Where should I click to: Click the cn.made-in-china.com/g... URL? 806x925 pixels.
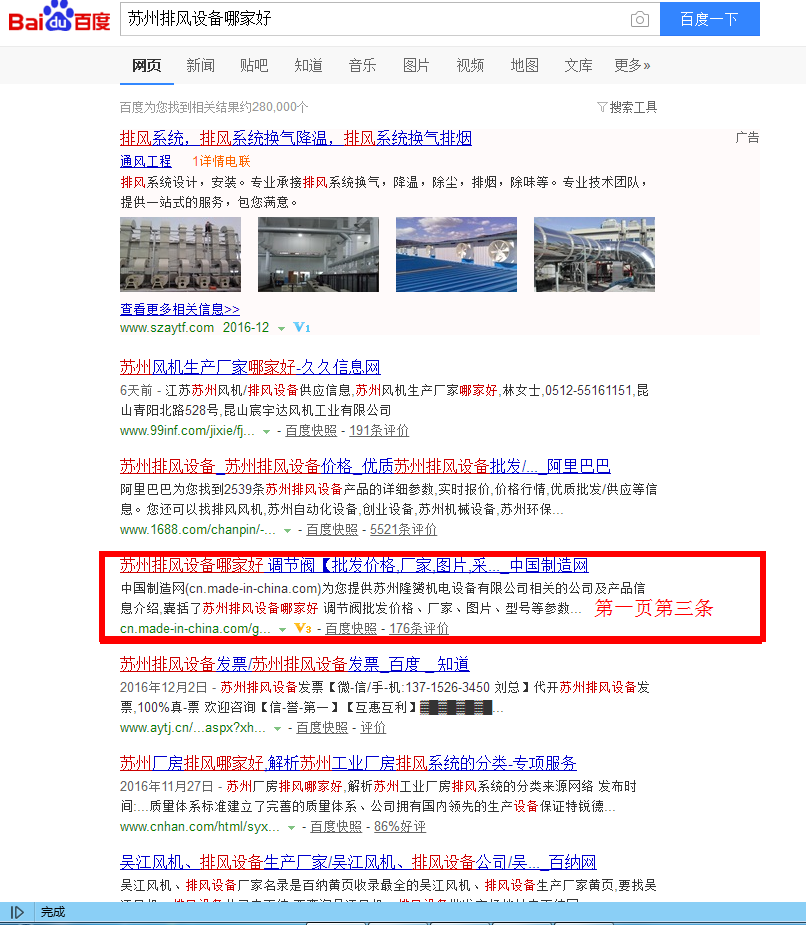(195, 629)
